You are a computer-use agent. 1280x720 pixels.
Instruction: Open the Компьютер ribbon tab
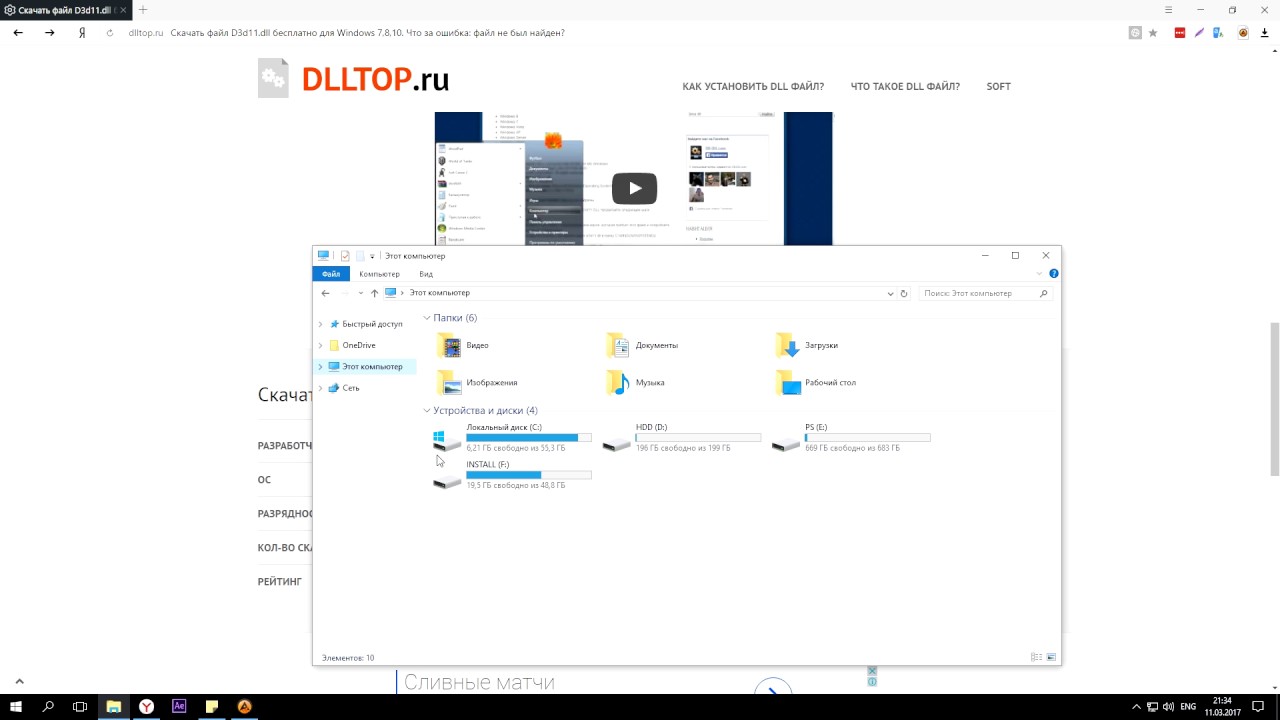[x=379, y=274]
